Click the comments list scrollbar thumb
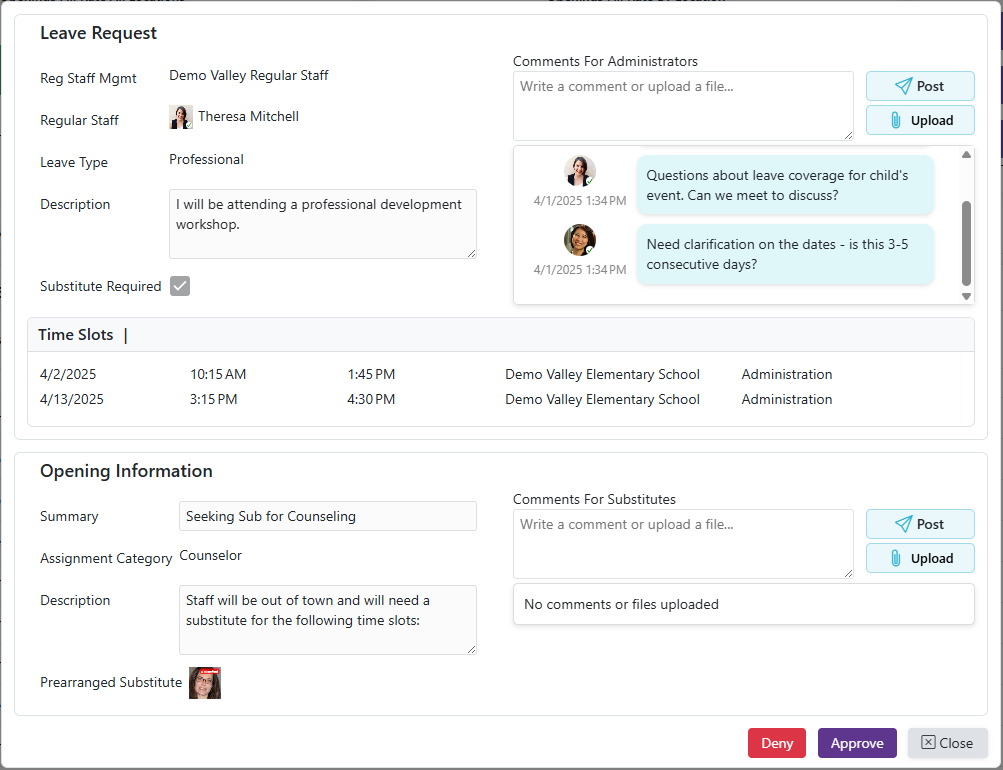The height and width of the screenshot is (770, 1003). pyautogui.click(x=966, y=243)
